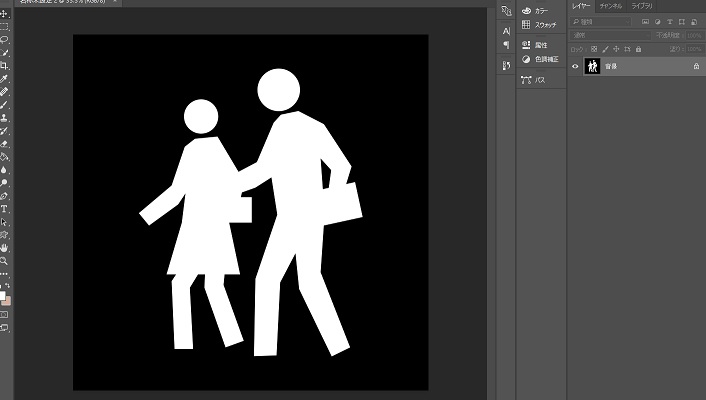The image size is (706, 400).
Task: Select the Rectangular Marquee tool
Action: [x=5, y=27]
